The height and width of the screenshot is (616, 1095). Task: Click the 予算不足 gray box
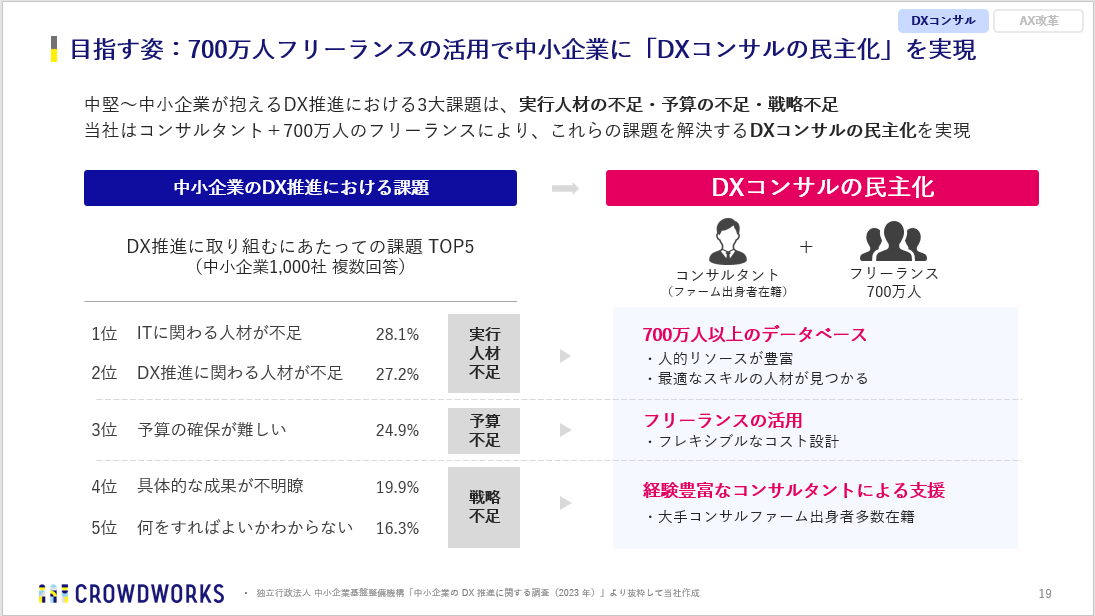tap(484, 430)
